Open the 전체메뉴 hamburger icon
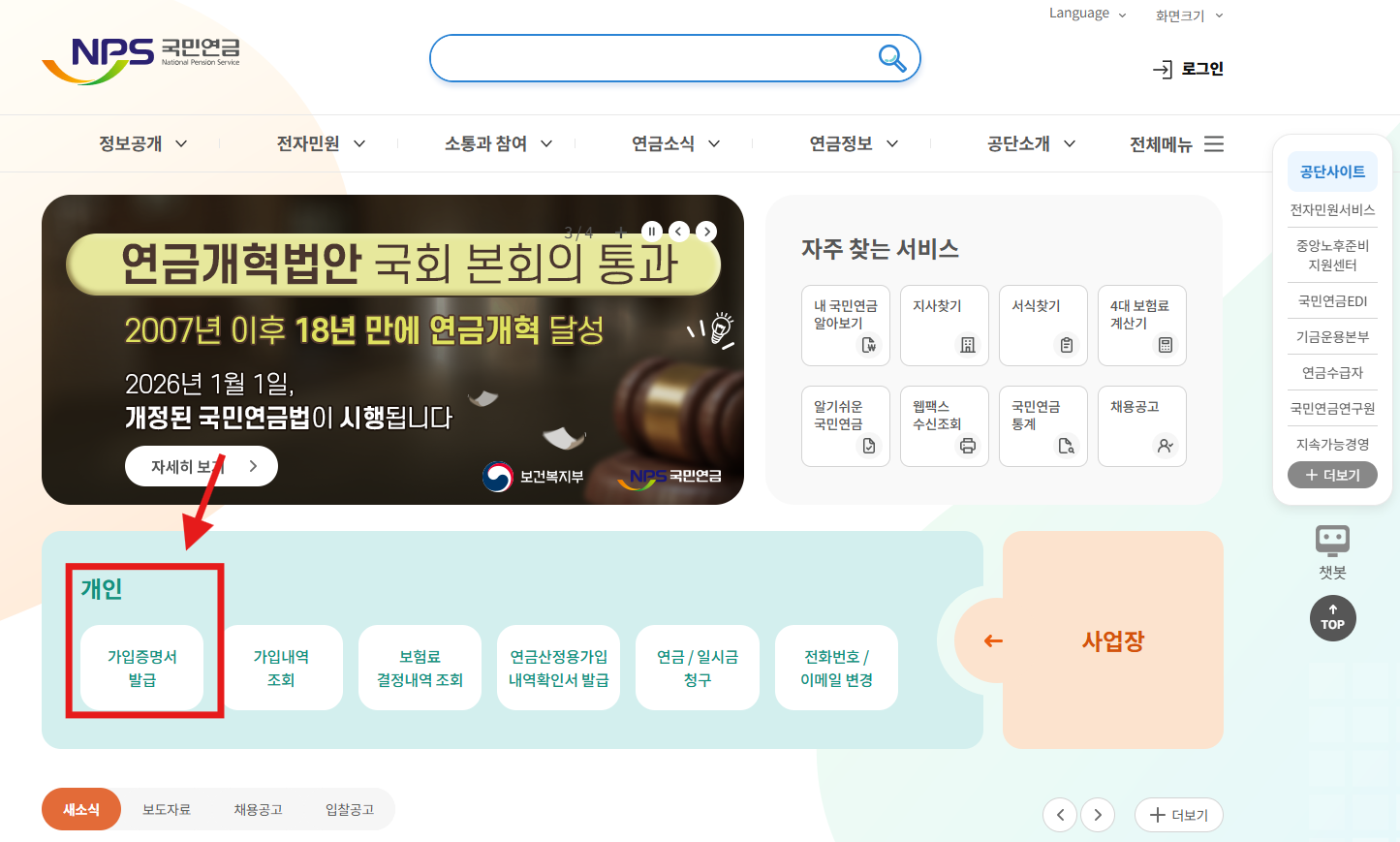1400x842 pixels. (1214, 143)
